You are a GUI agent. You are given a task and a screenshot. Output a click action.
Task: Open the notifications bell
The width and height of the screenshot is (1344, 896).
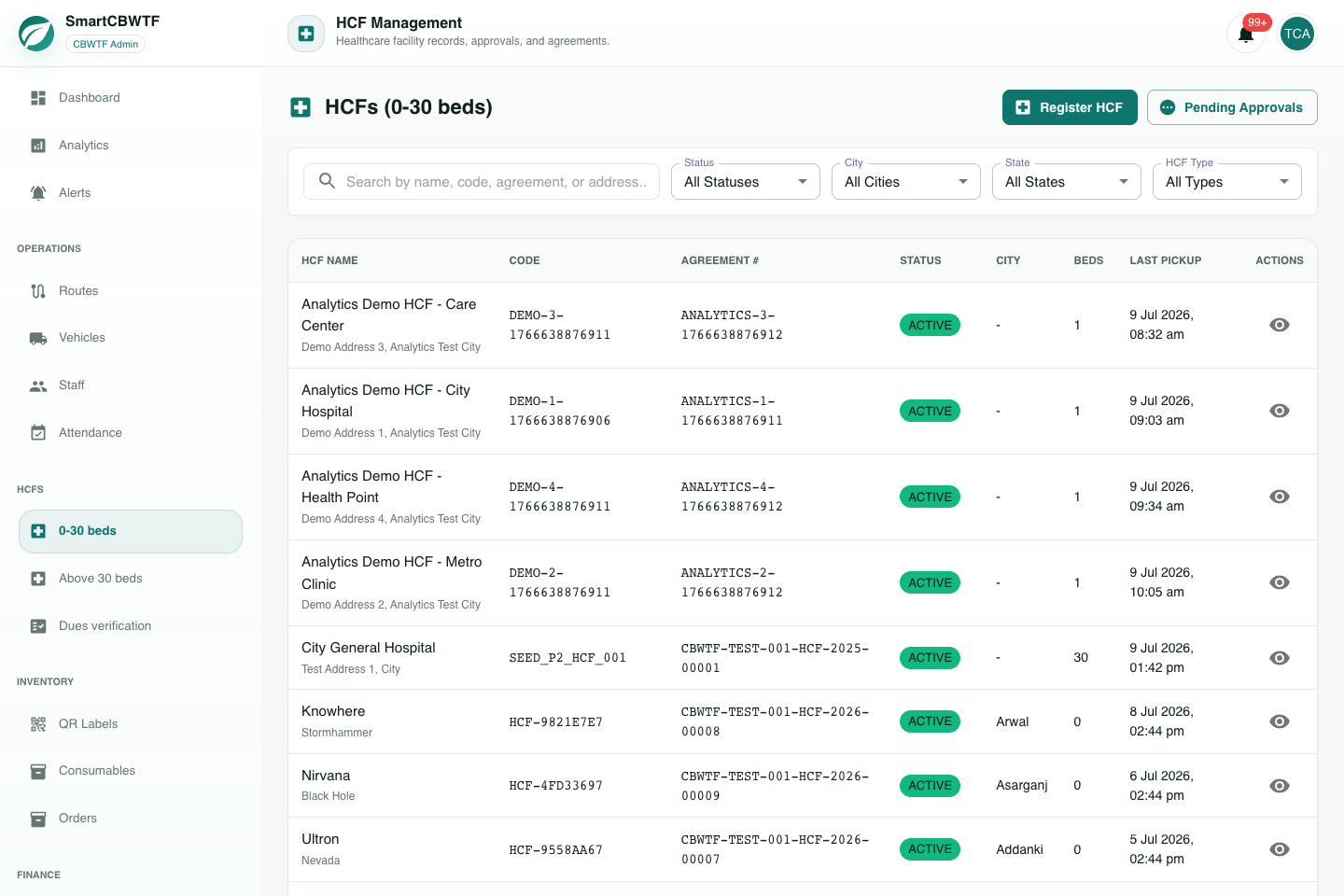pos(1245,35)
